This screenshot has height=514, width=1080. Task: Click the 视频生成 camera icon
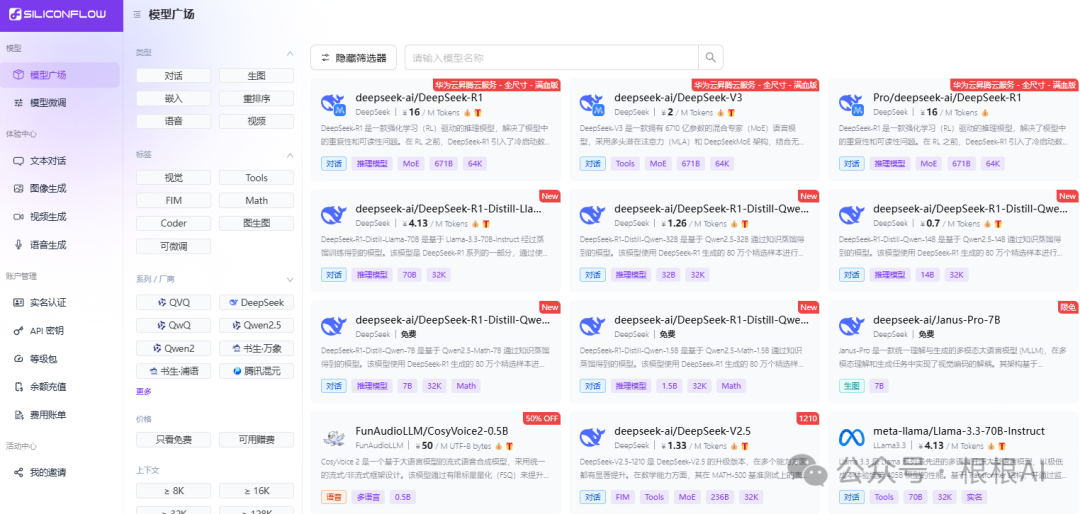19,216
